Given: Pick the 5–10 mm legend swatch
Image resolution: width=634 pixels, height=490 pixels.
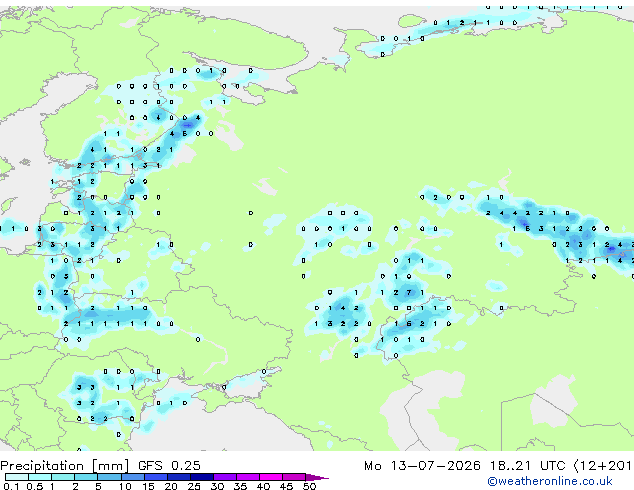Looking at the screenshot, I should click(109, 477).
